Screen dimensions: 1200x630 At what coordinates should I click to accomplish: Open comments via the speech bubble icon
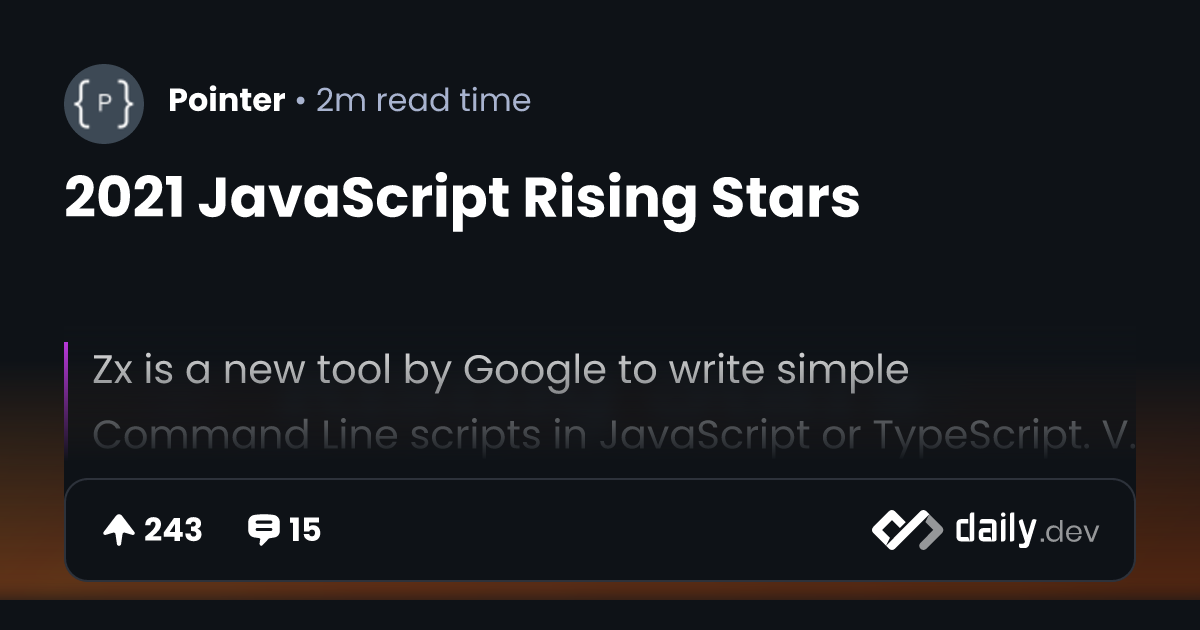click(264, 530)
